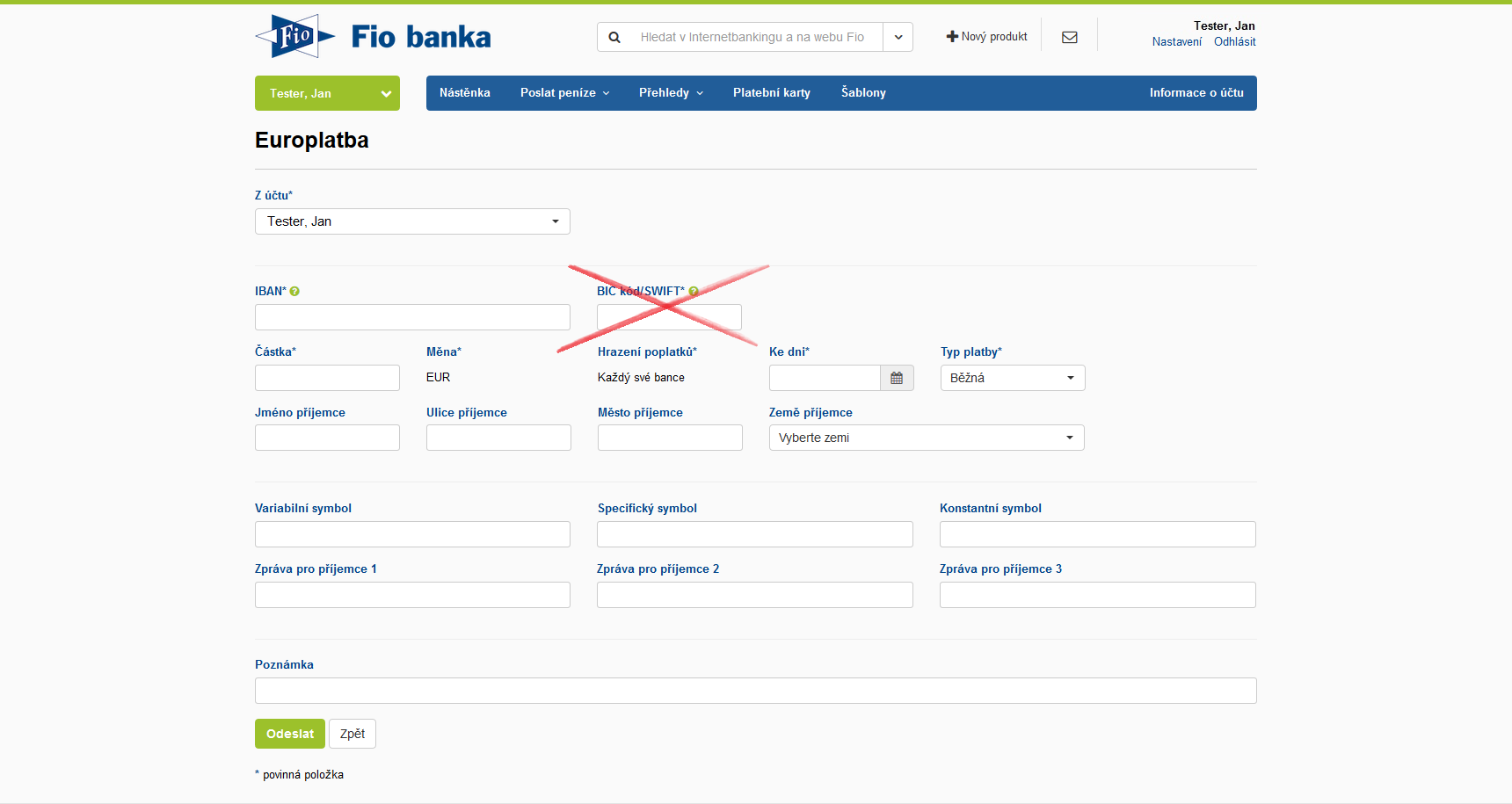This screenshot has height=804, width=1512.
Task: Click into the Variabilní symbol field
Action: (412, 534)
